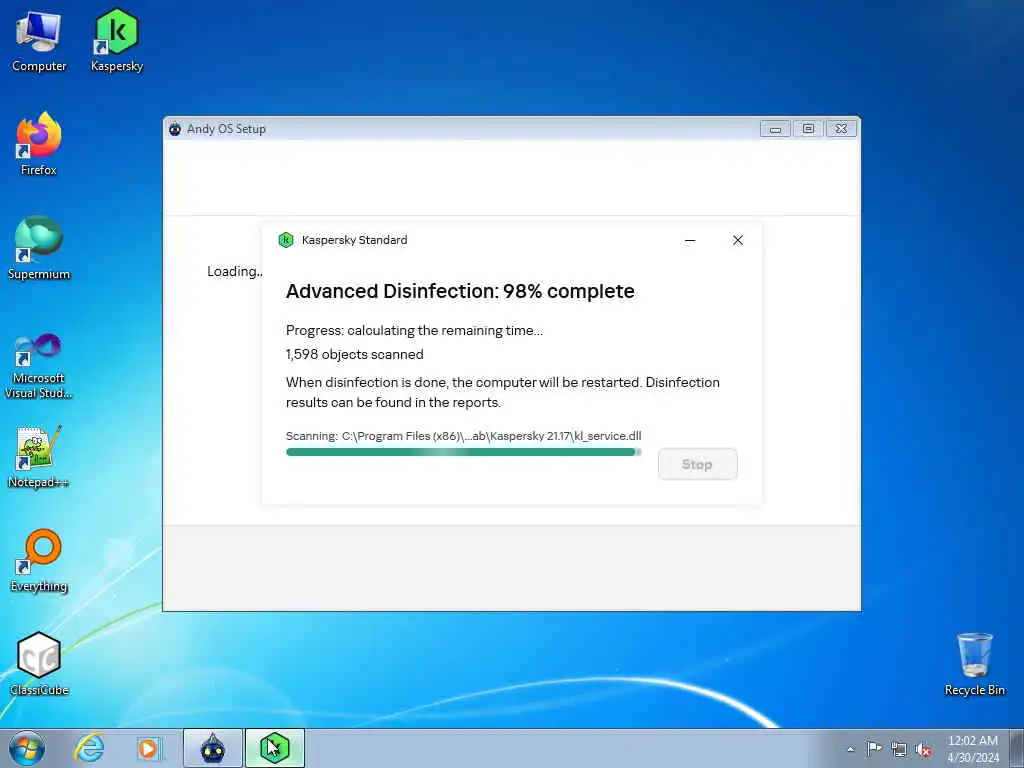The width and height of the screenshot is (1024, 768).
Task: Select the Microsoft Visual Studio shortcut
Action: tap(39, 366)
